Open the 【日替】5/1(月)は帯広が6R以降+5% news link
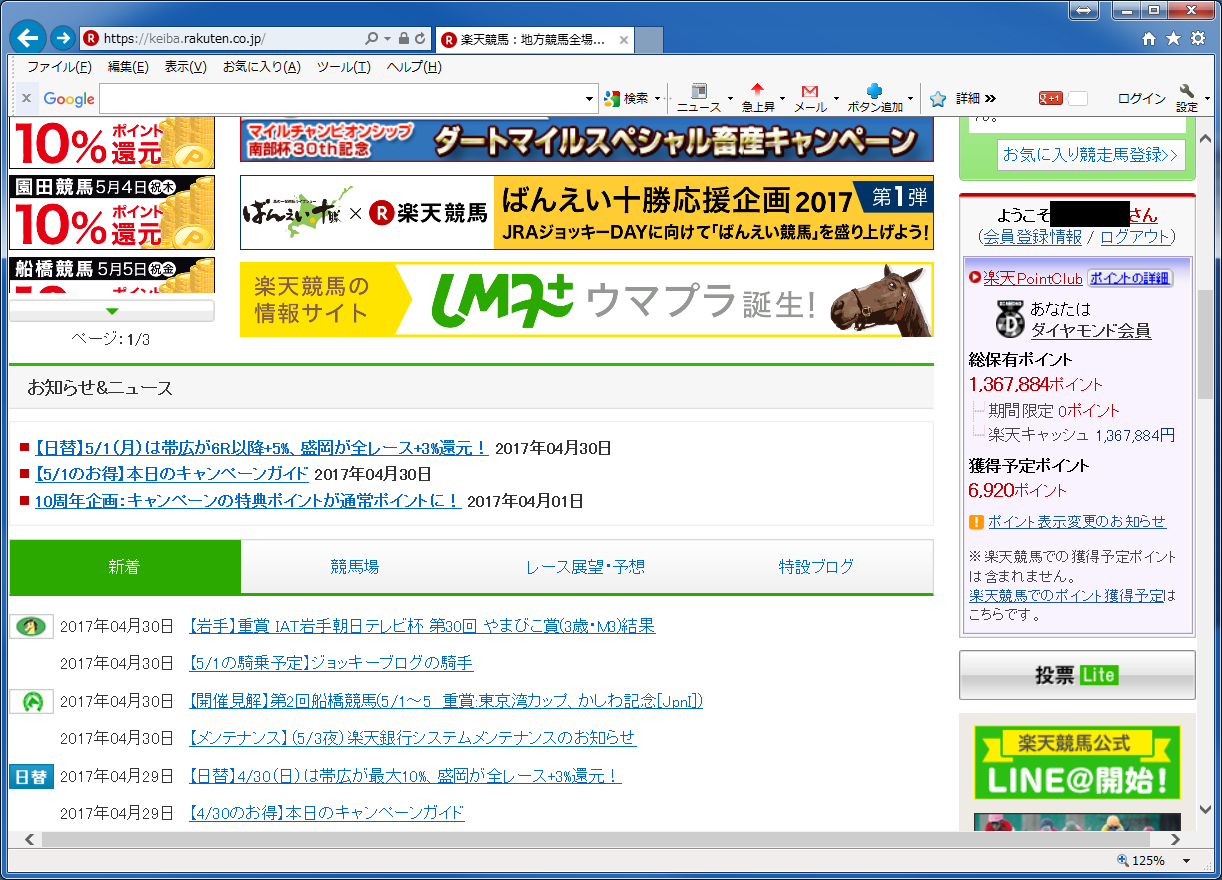 (x=260, y=449)
